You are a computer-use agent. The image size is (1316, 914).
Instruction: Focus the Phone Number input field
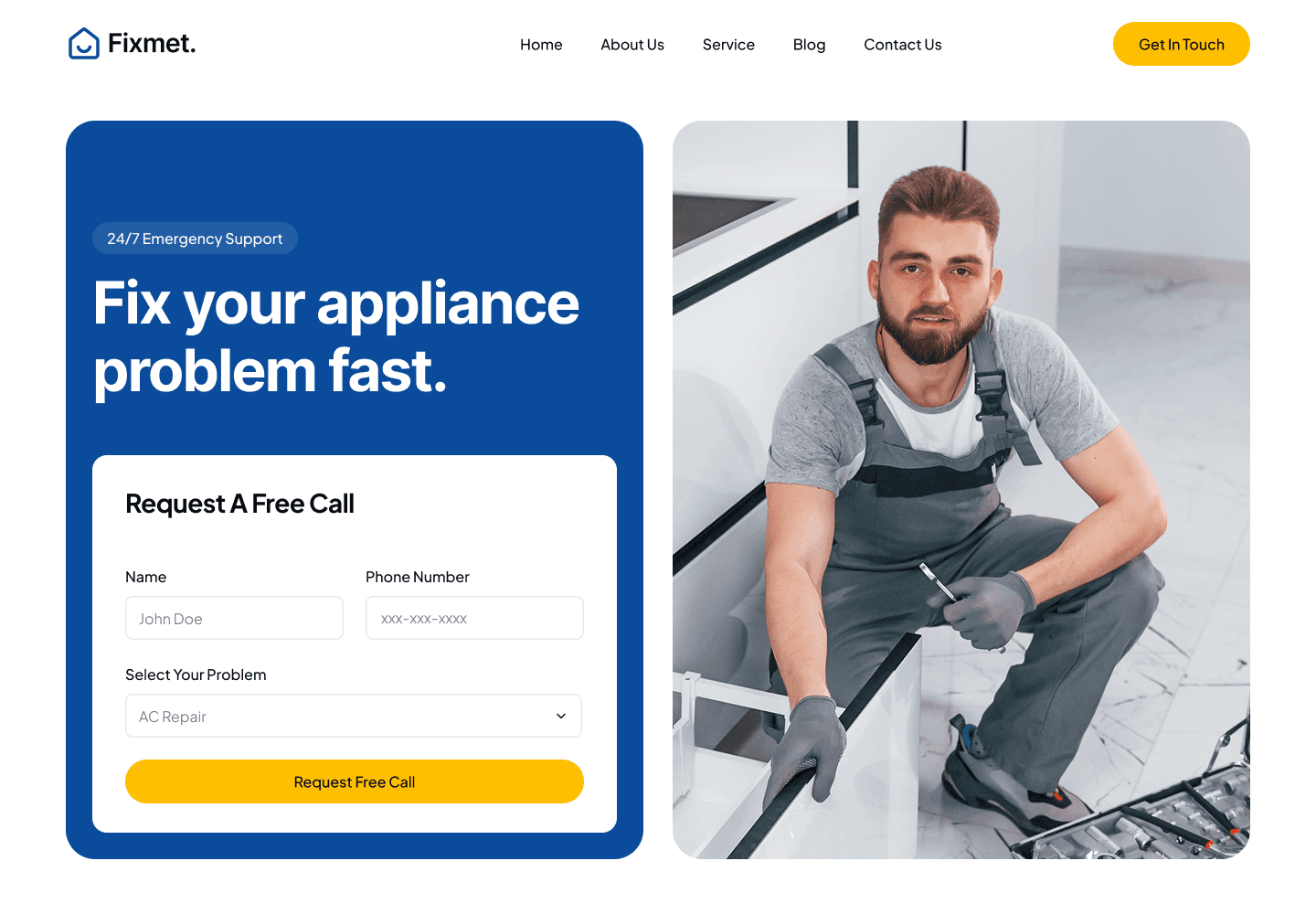click(x=474, y=618)
